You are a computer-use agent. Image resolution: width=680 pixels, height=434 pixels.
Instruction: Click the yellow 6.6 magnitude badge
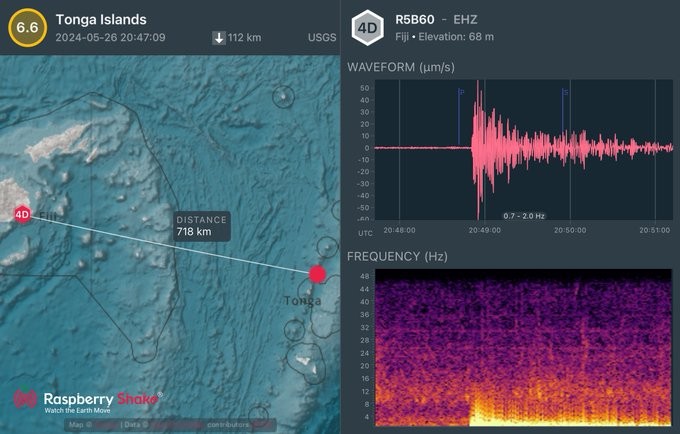(x=23, y=26)
